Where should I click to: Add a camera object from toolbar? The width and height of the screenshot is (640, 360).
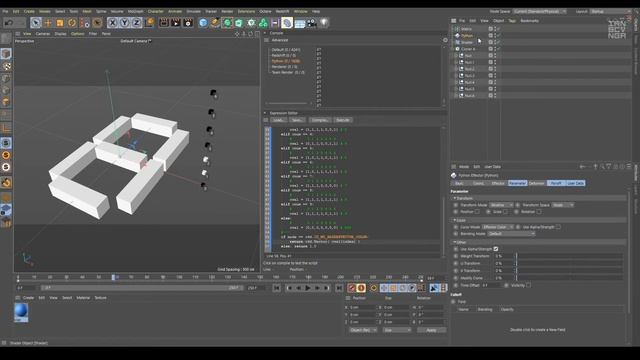point(312,23)
